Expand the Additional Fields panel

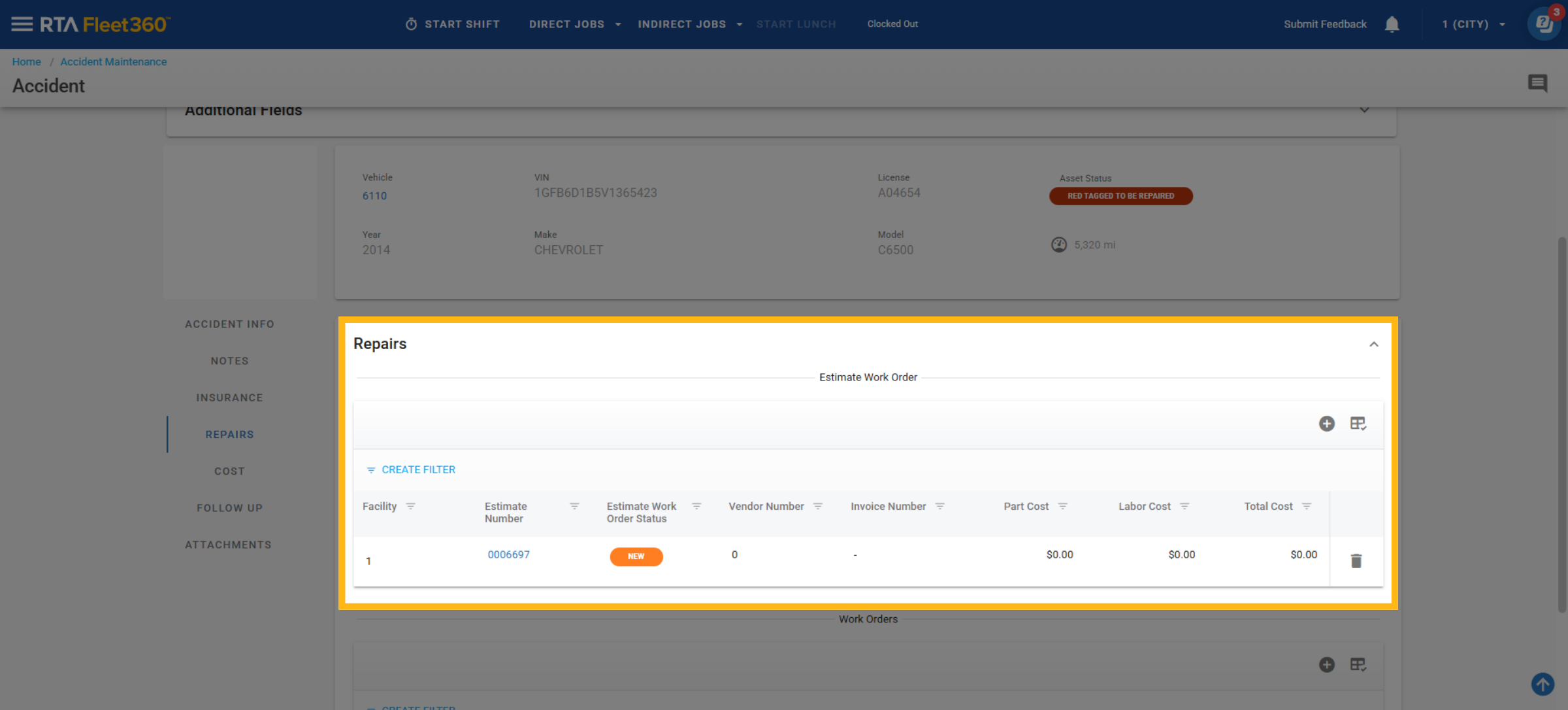1364,110
